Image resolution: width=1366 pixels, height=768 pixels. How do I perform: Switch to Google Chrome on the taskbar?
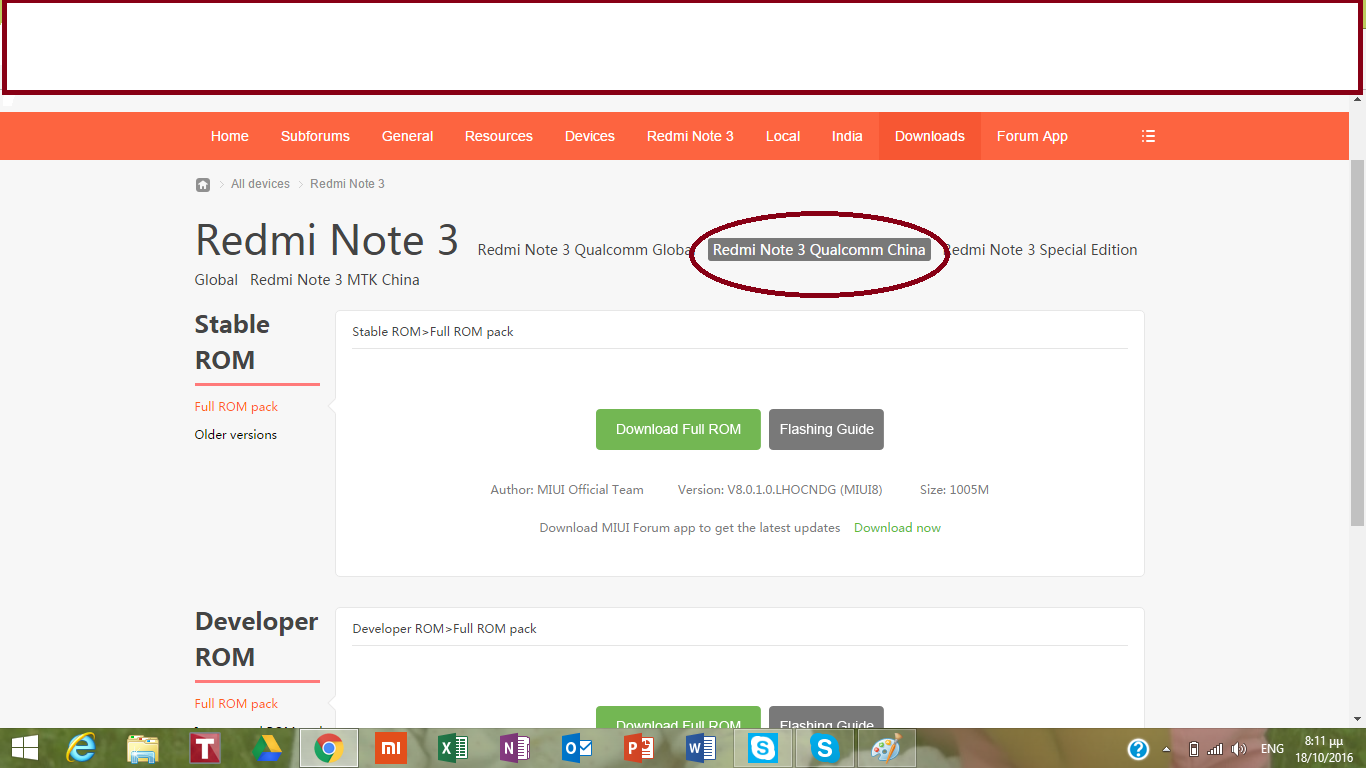329,748
